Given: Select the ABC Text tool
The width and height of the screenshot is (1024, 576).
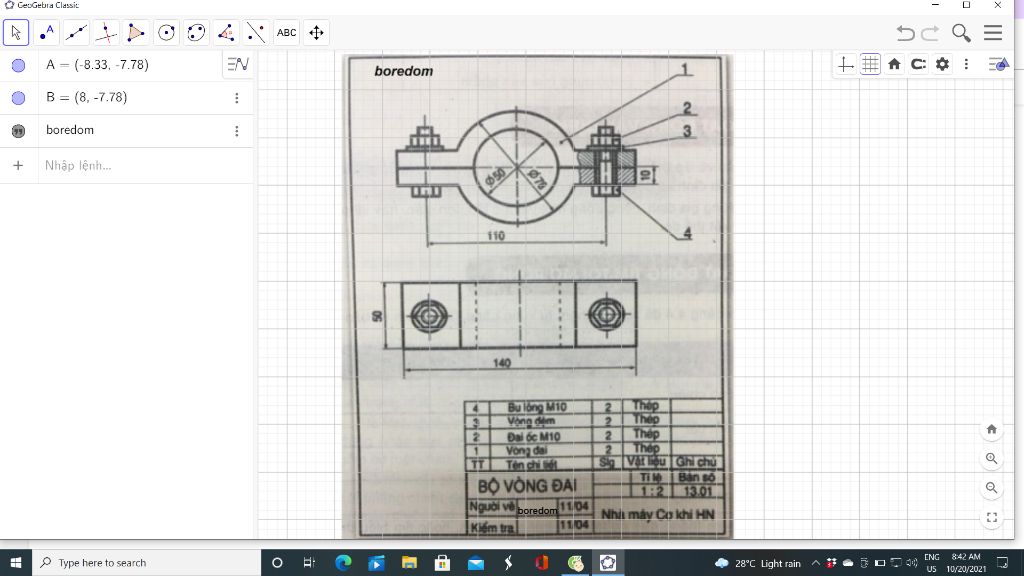Looking at the screenshot, I should 287,33.
